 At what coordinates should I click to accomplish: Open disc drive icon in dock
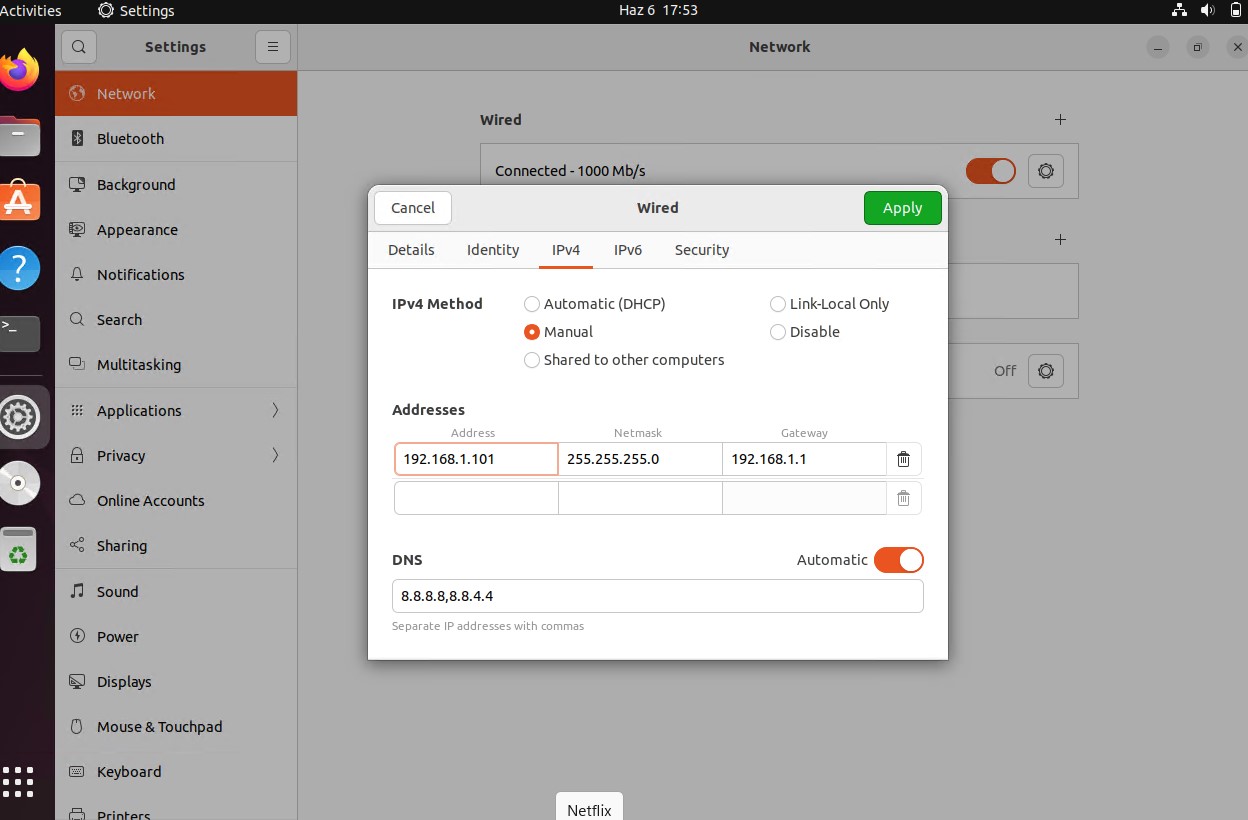19,483
